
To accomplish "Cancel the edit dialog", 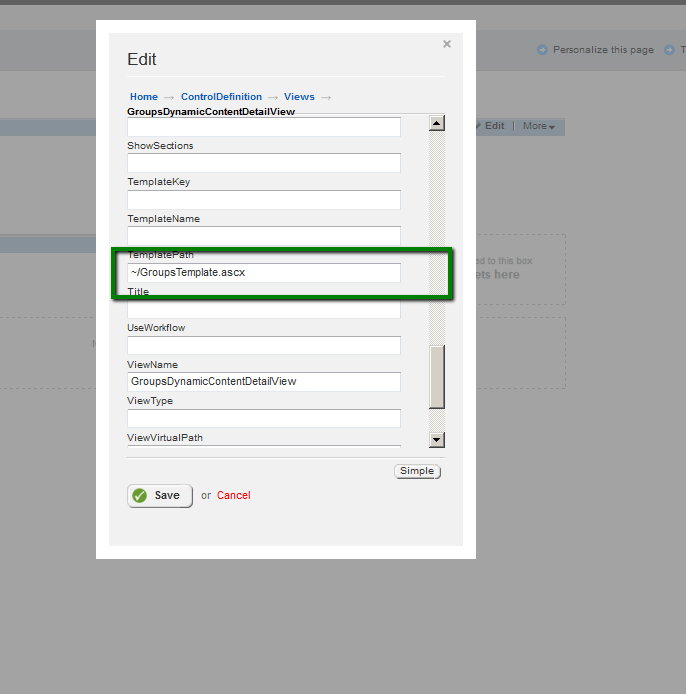I will coord(234,496).
